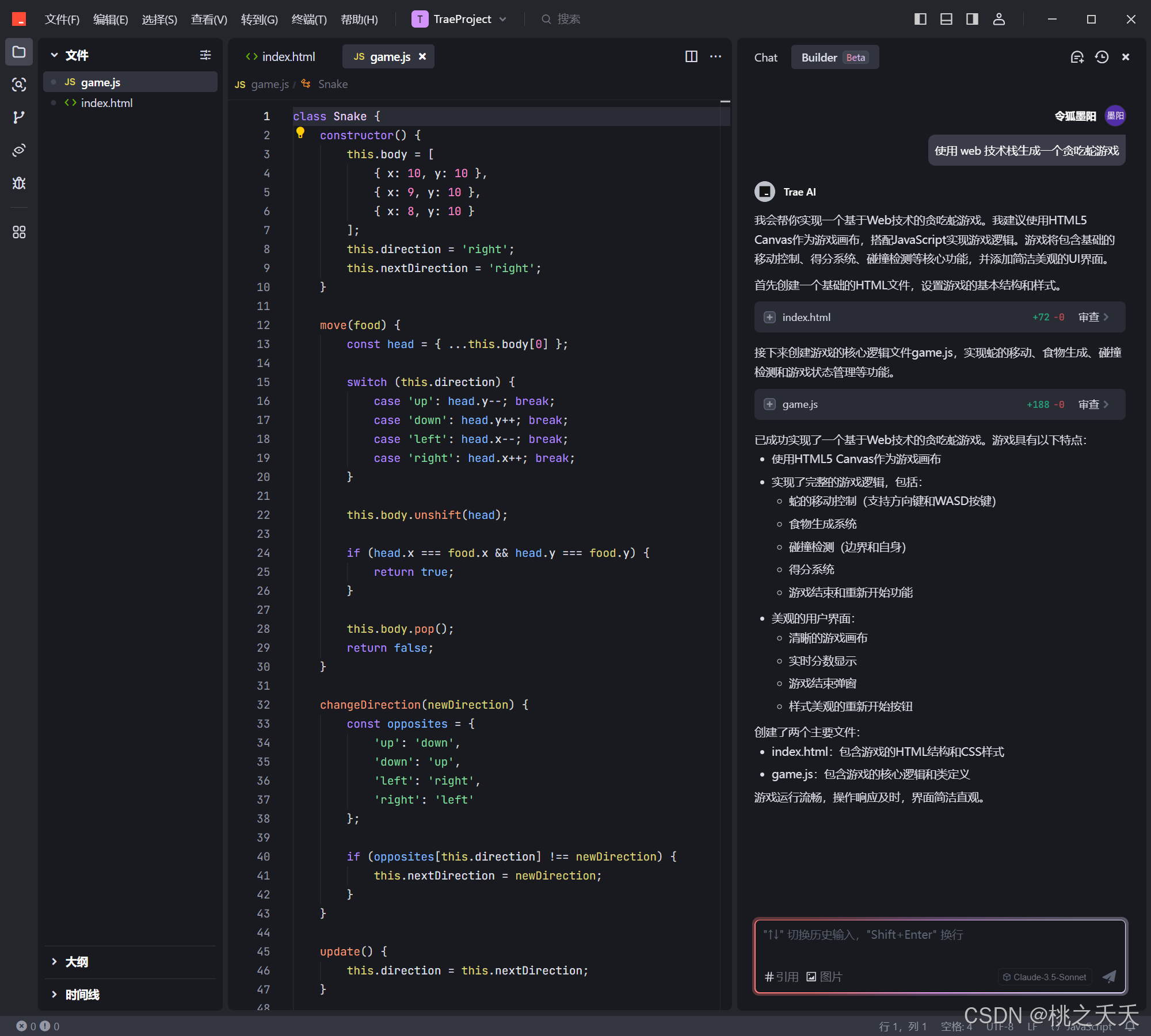
Task: Toggle the bottom panel layout
Action: click(x=946, y=19)
